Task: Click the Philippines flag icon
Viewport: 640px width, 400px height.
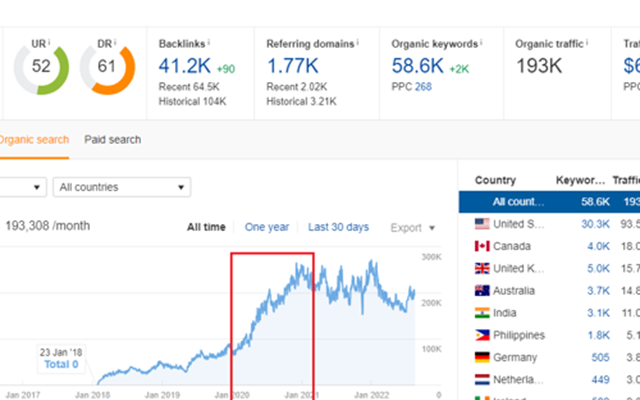Action: pos(482,335)
